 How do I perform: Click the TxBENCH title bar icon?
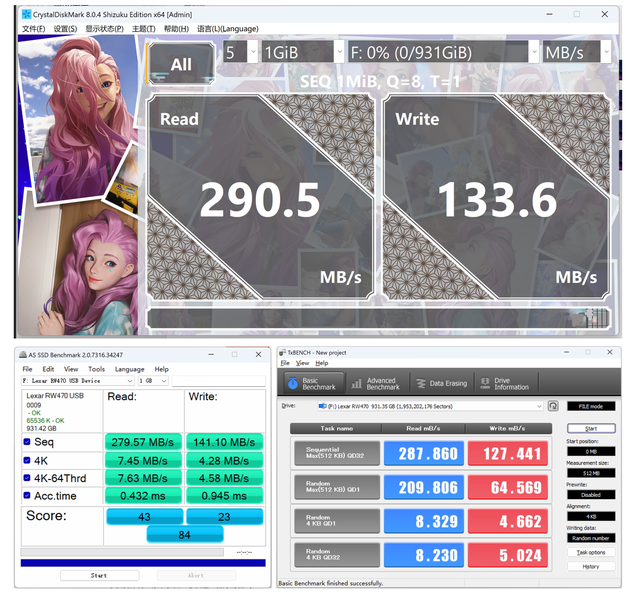[x=282, y=352]
